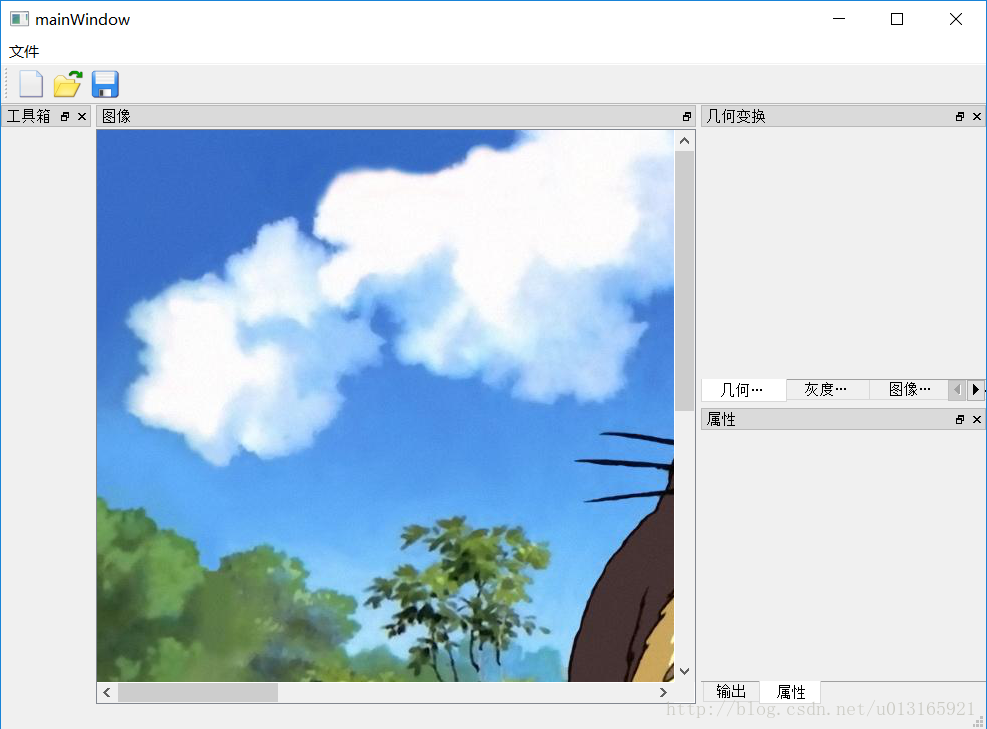987x729 pixels.
Task: Float the 工具箱 dock panel
Action: point(65,116)
